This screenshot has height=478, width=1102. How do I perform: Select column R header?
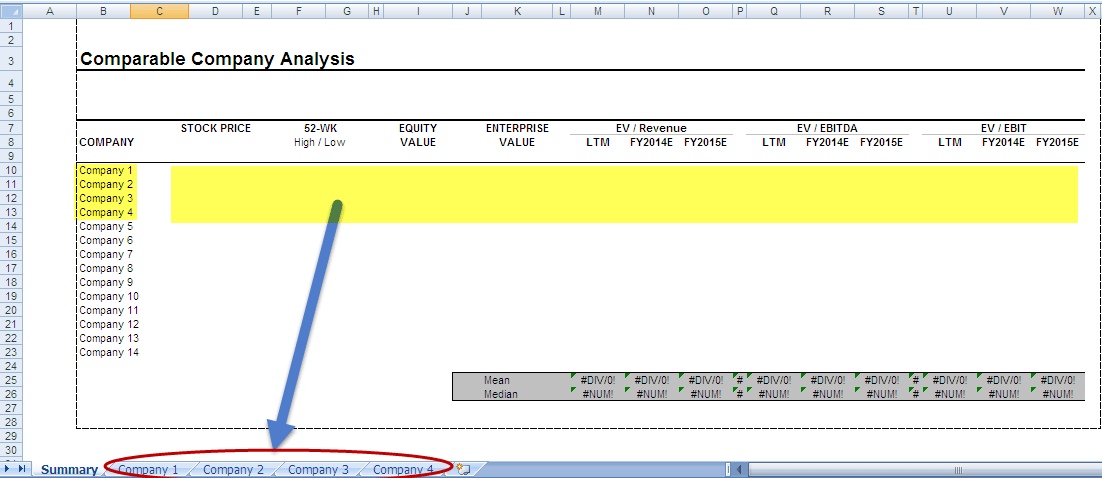coord(827,11)
